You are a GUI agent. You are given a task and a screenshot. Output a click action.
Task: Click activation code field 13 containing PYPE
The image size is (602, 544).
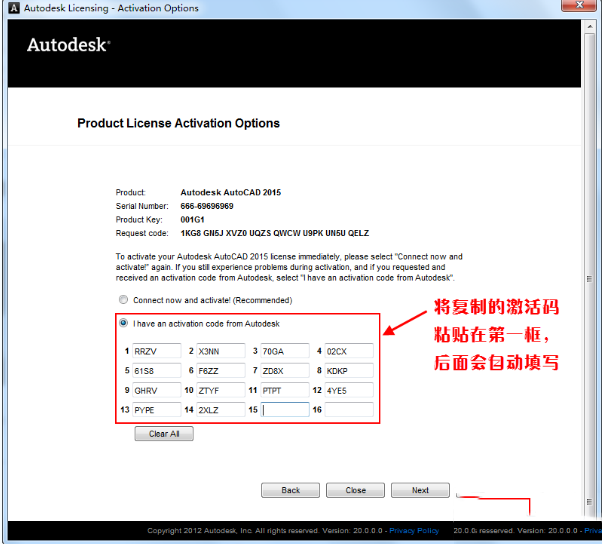pos(157,410)
